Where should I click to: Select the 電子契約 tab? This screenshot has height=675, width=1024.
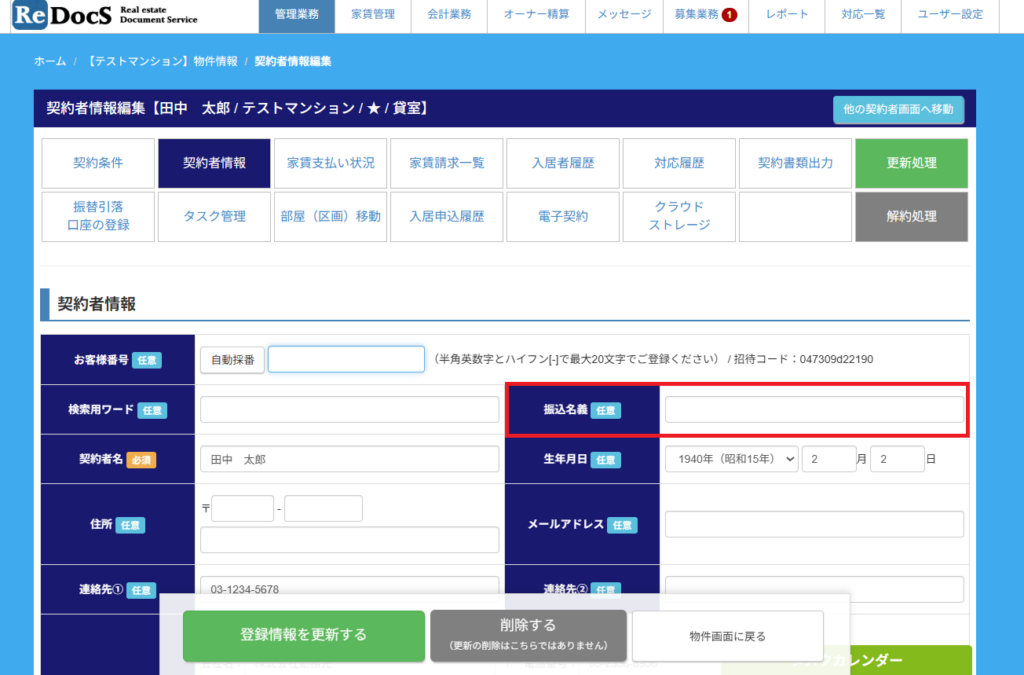click(562, 216)
